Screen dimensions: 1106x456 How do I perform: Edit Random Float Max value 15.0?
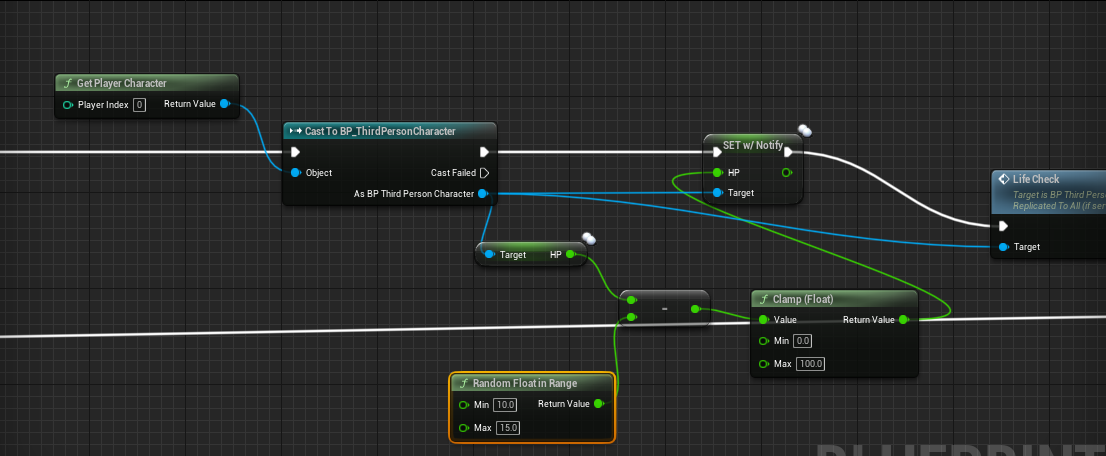point(508,428)
